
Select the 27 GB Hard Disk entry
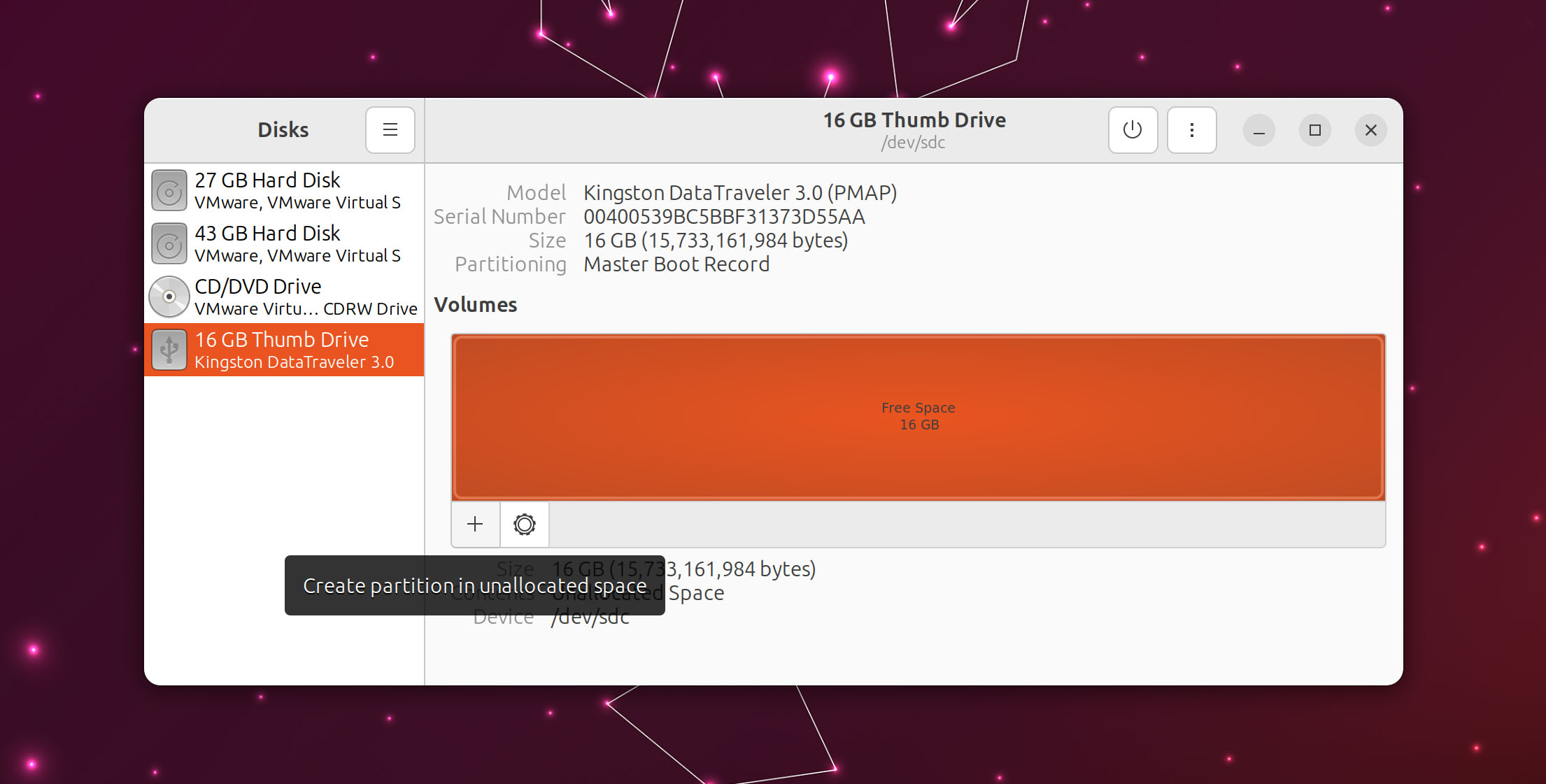click(x=284, y=190)
